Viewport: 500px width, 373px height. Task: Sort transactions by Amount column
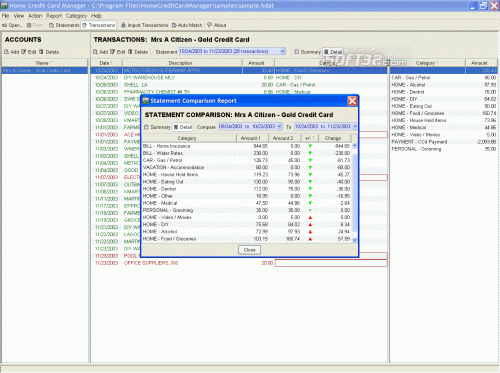(258, 63)
